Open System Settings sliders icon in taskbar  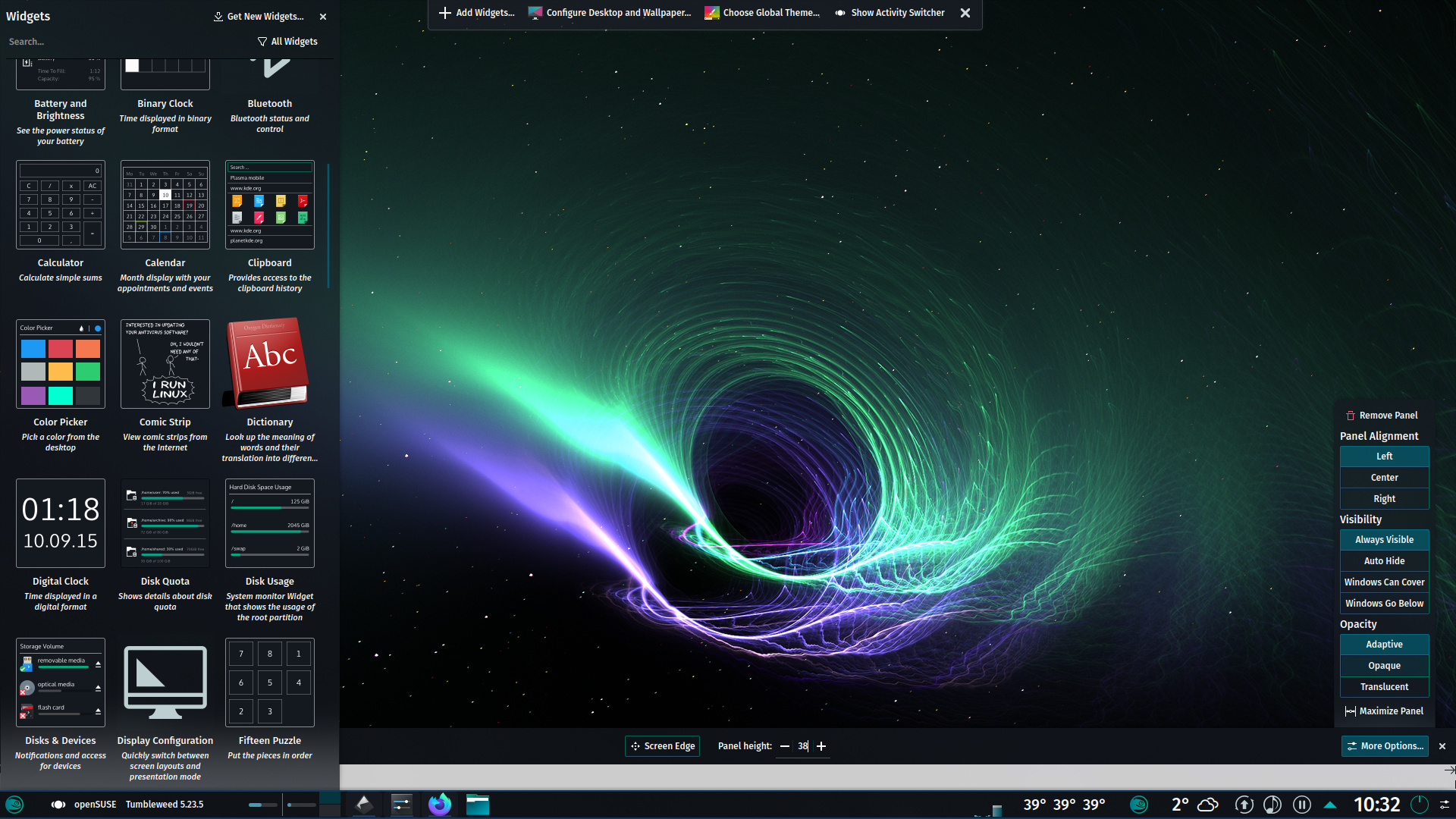point(402,805)
